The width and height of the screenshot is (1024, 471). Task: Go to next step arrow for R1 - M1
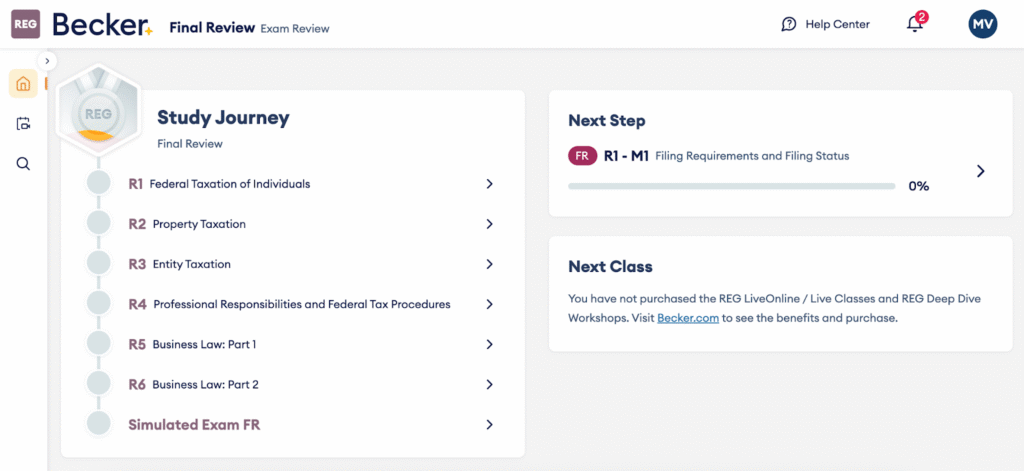coord(980,171)
